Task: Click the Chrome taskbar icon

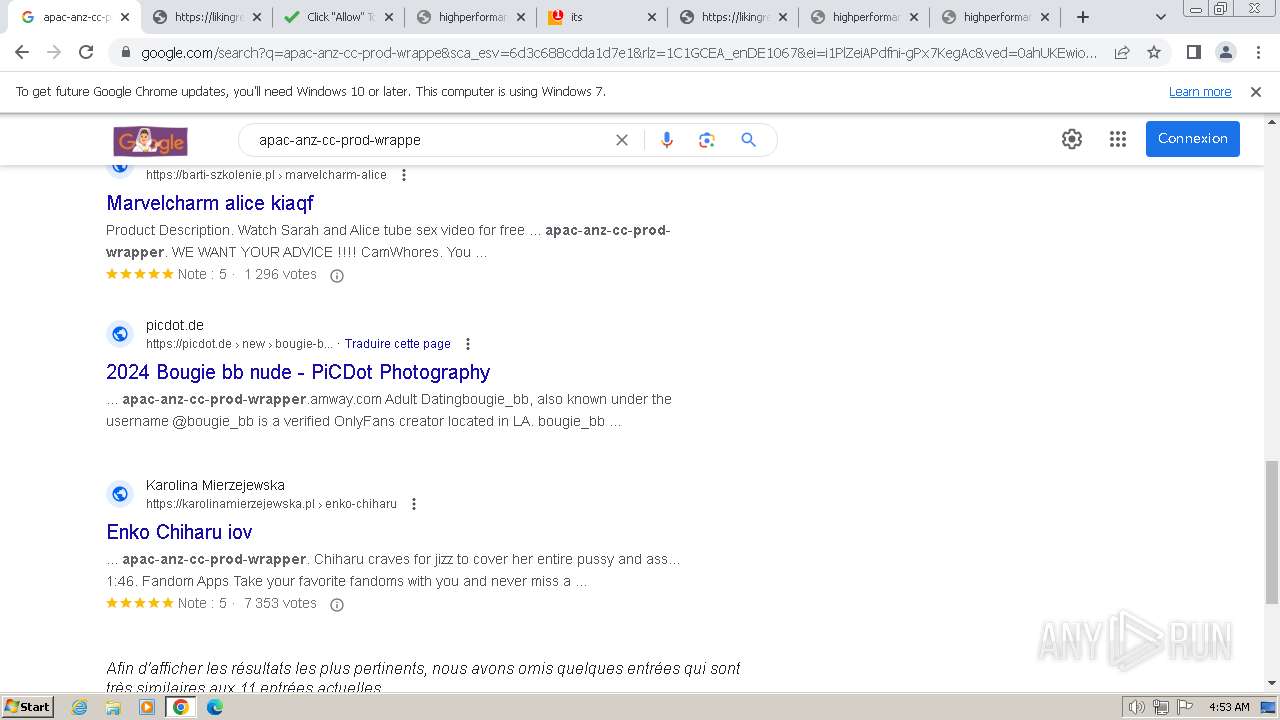Action: 181,707
